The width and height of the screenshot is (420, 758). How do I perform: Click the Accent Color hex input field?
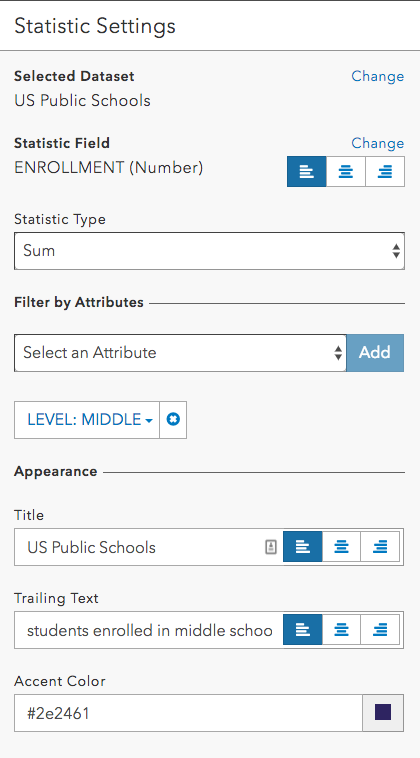coord(188,713)
